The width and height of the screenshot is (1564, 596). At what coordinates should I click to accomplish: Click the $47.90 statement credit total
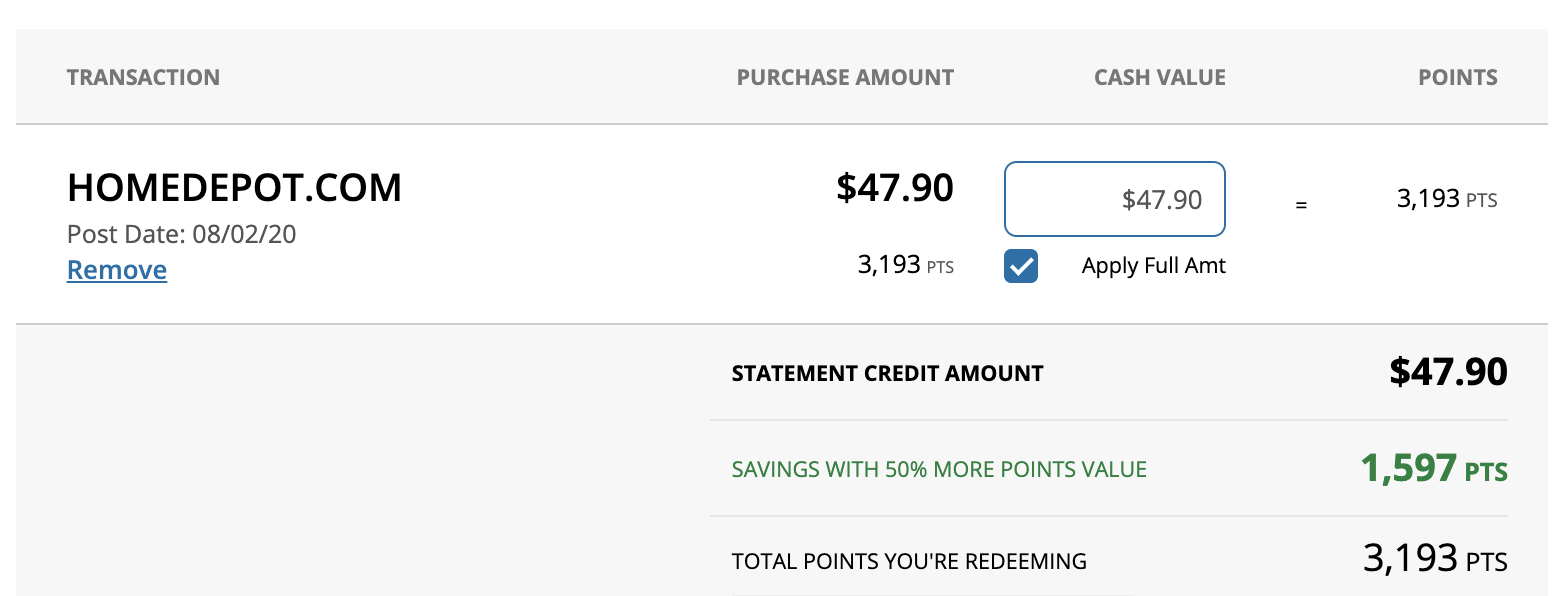1448,372
